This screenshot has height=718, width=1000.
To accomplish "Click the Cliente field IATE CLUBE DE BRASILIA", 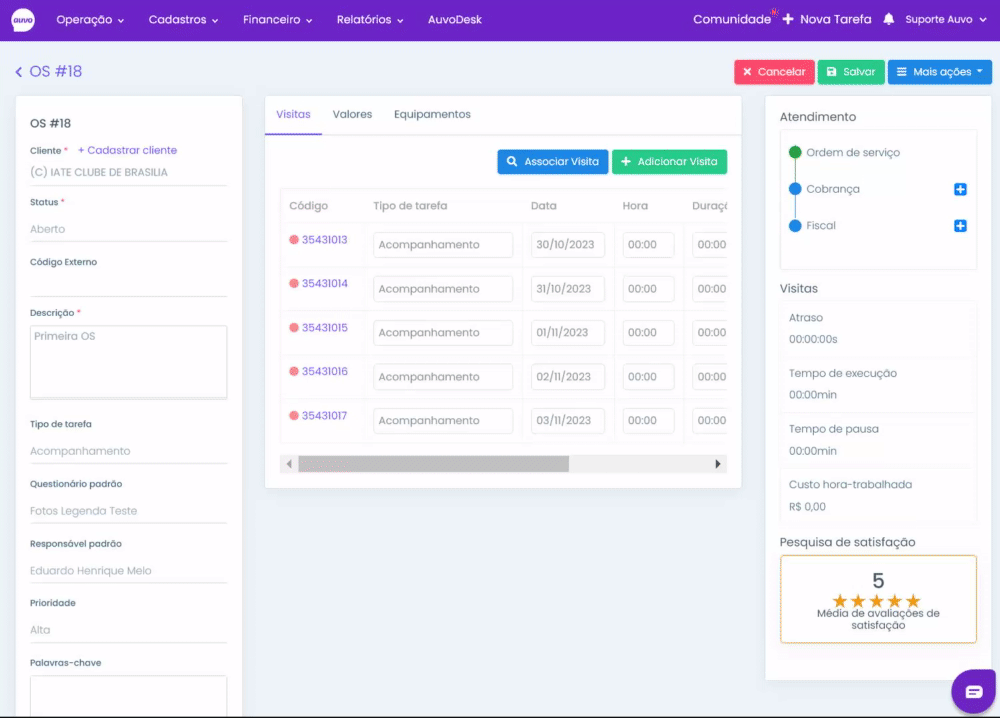I will [x=128, y=172].
